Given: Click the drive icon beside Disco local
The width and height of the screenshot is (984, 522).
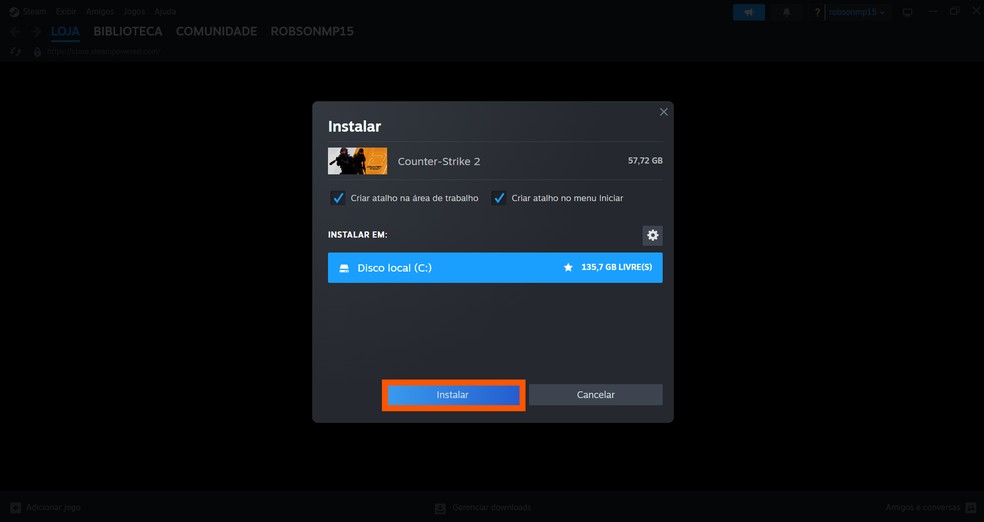Looking at the screenshot, I should (x=344, y=268).
